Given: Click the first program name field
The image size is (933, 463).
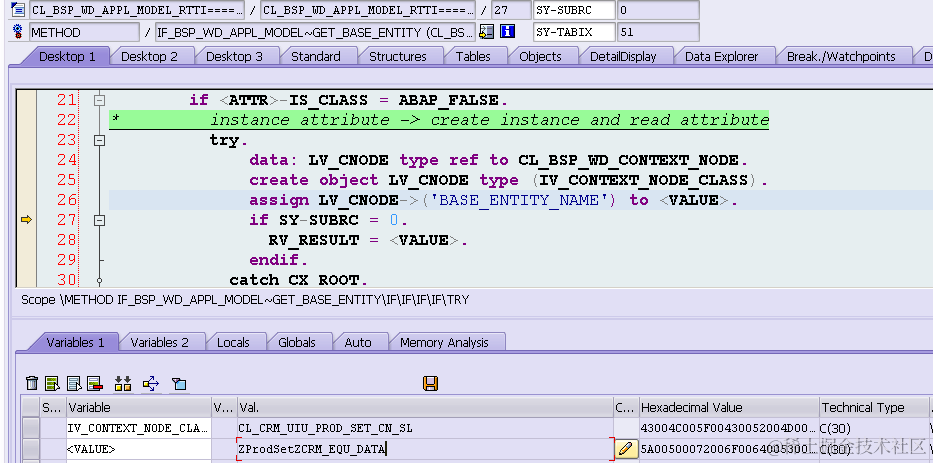Looking at the screenshot, I should point(136,10).
